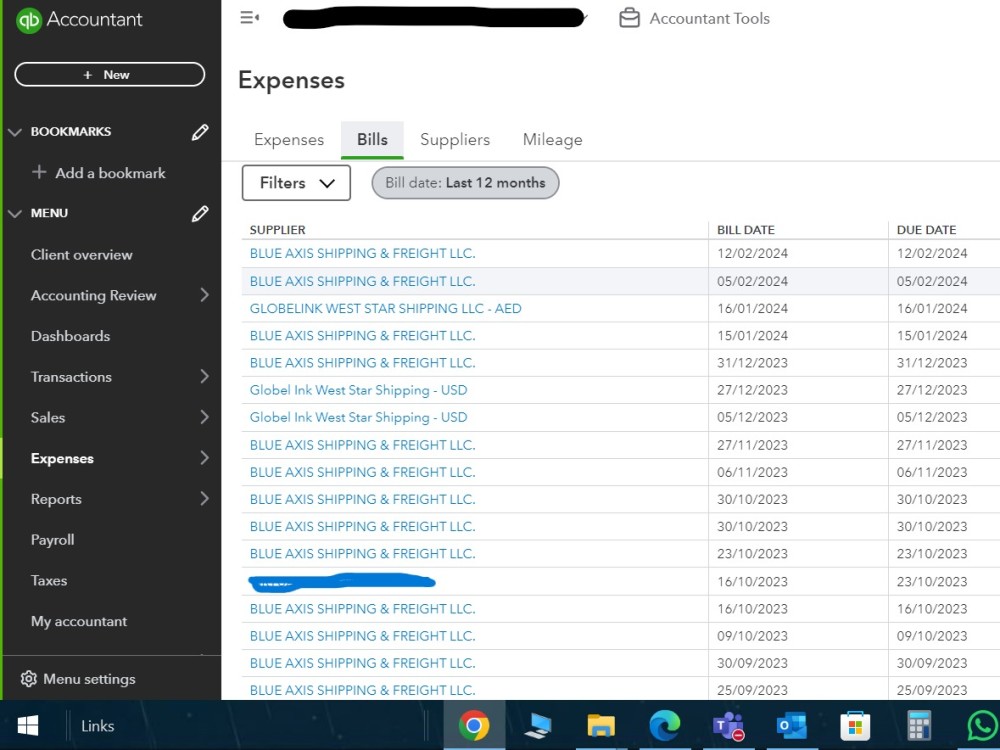
Task: Expand the Transactions submenu arrow
Action: 204,376
